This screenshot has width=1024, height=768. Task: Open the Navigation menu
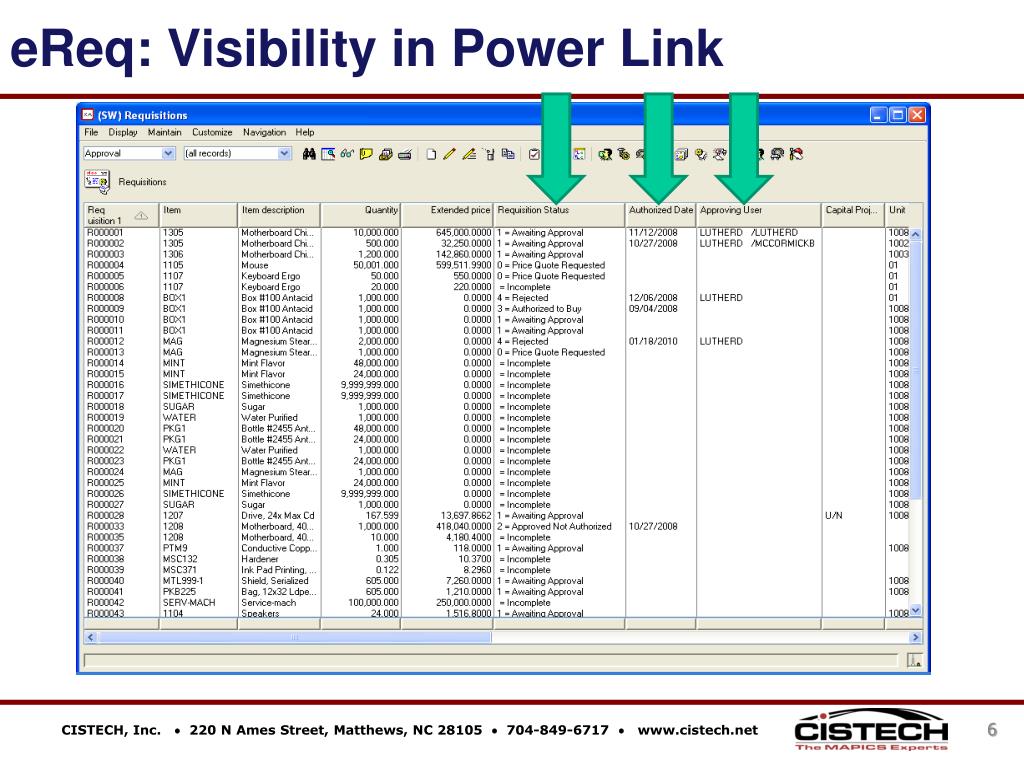[x=264, y=132]
